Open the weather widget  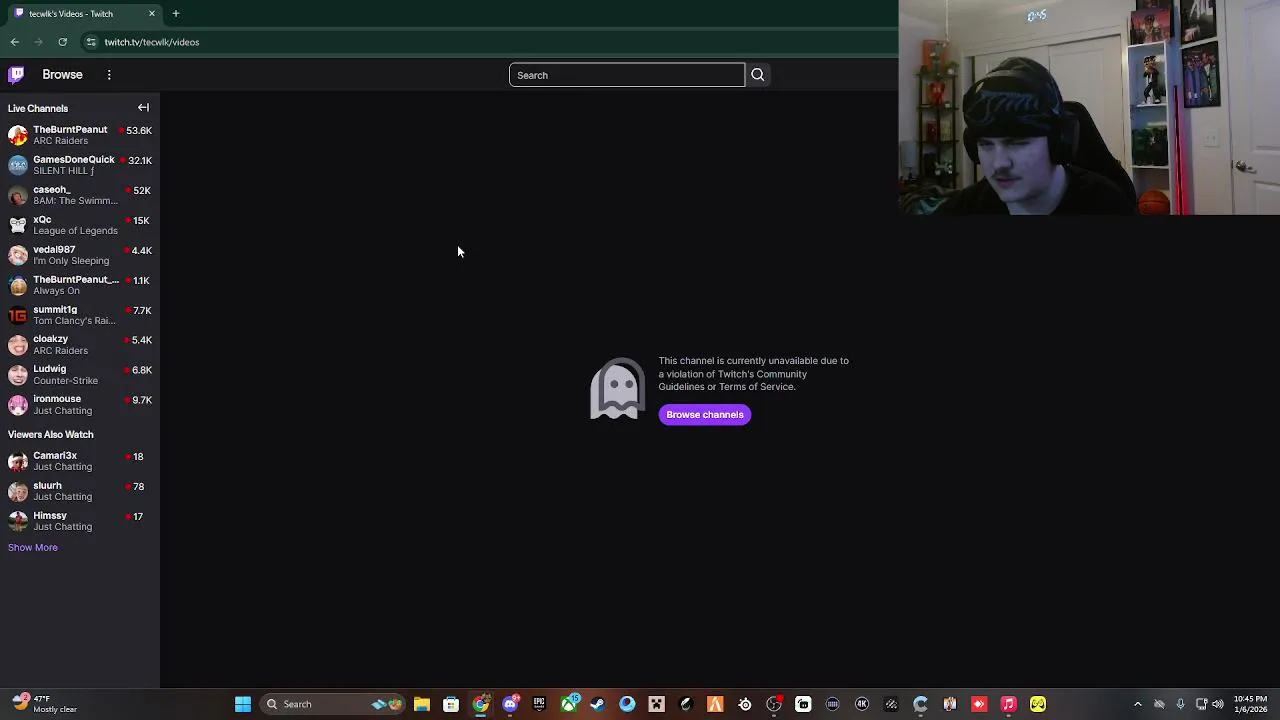pos(45,704)
